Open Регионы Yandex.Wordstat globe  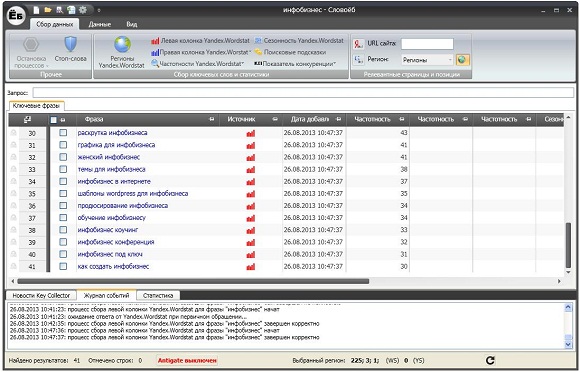tap(122, 44)
